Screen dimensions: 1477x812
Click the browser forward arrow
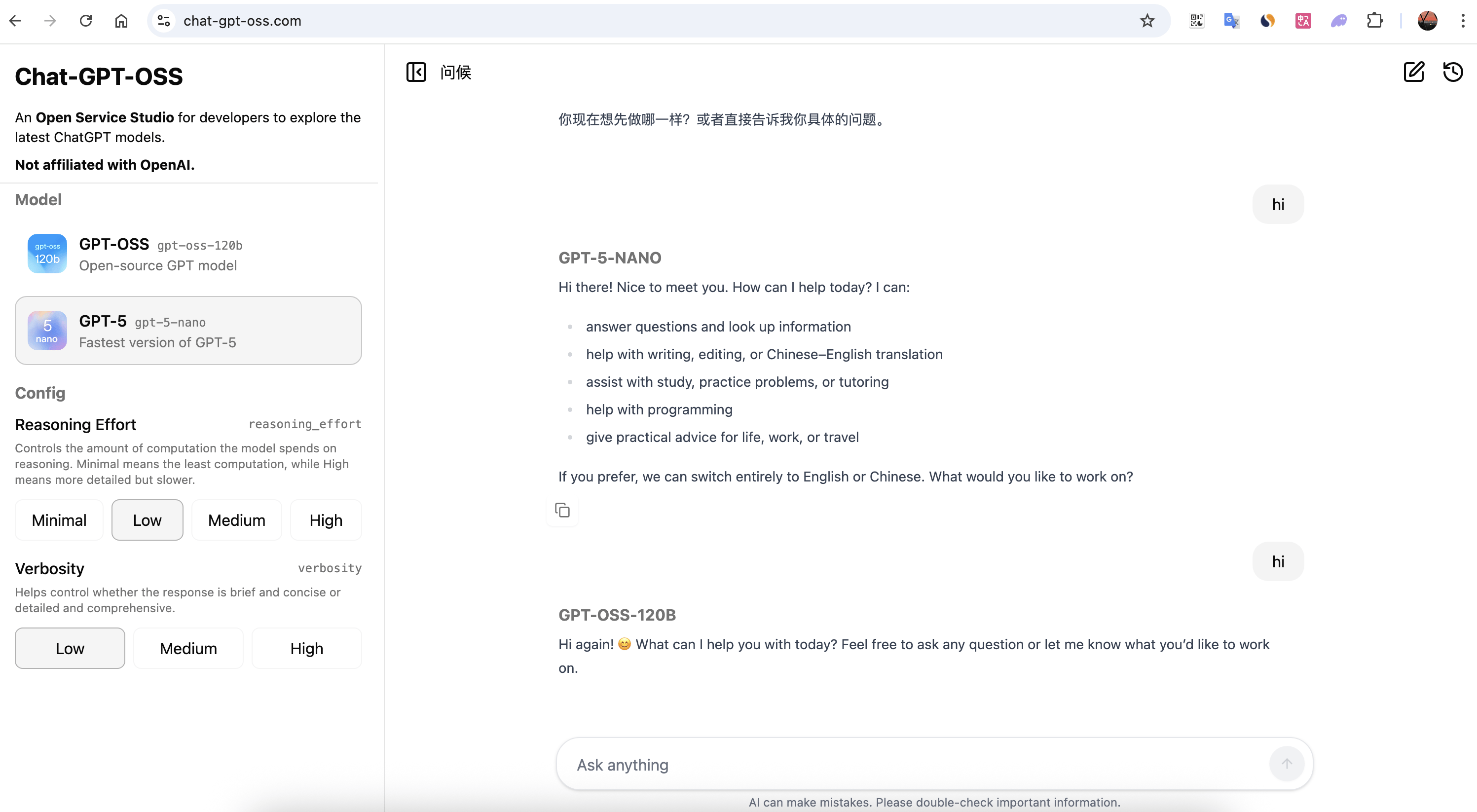point(50,21)
